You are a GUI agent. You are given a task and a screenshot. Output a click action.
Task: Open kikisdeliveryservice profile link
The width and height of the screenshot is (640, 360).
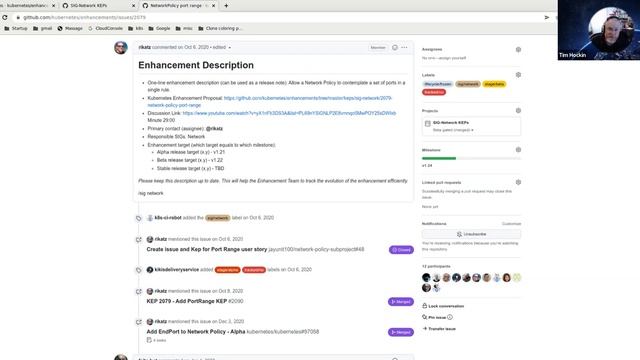(177, 270)
